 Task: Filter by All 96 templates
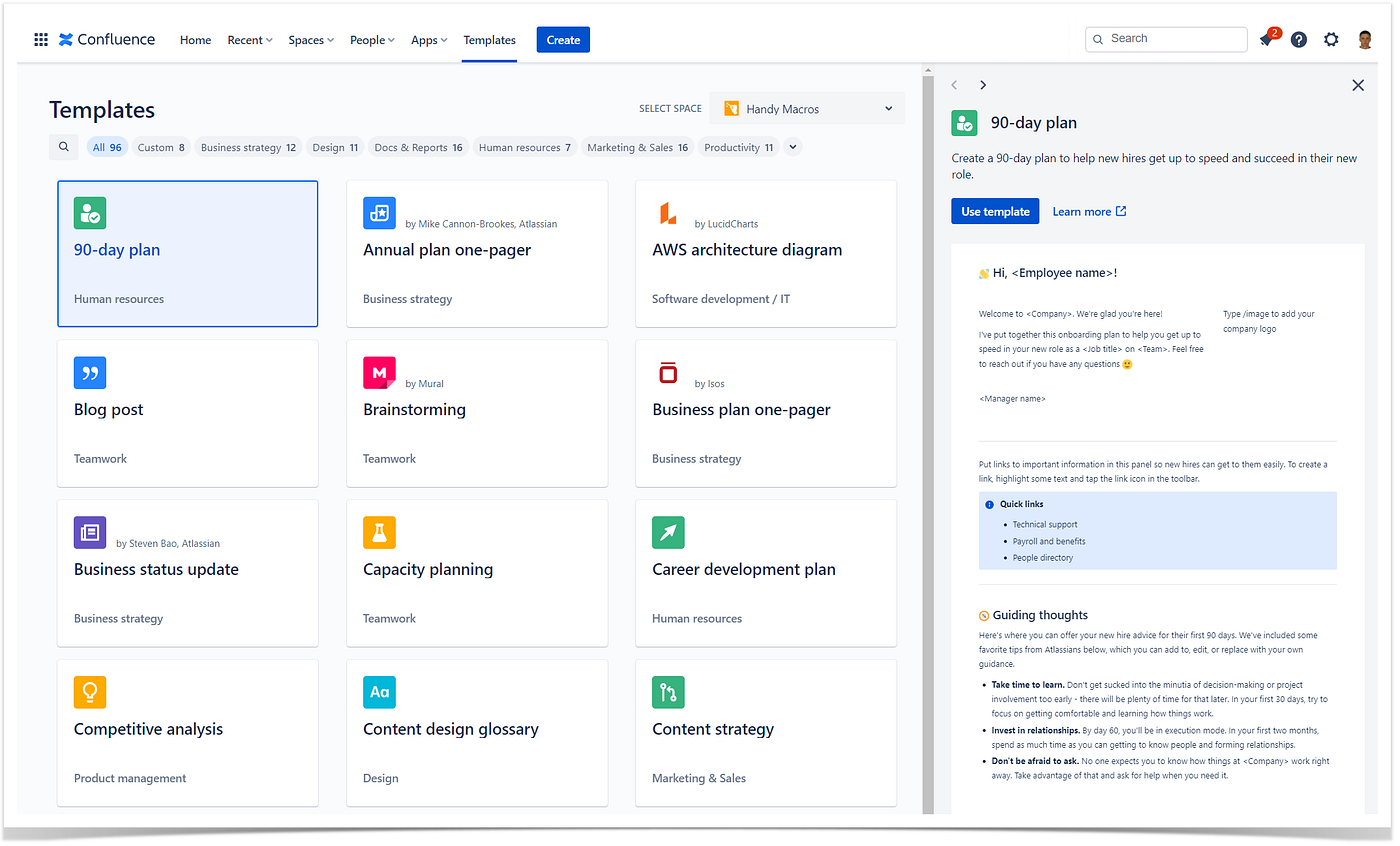point(107,147)
